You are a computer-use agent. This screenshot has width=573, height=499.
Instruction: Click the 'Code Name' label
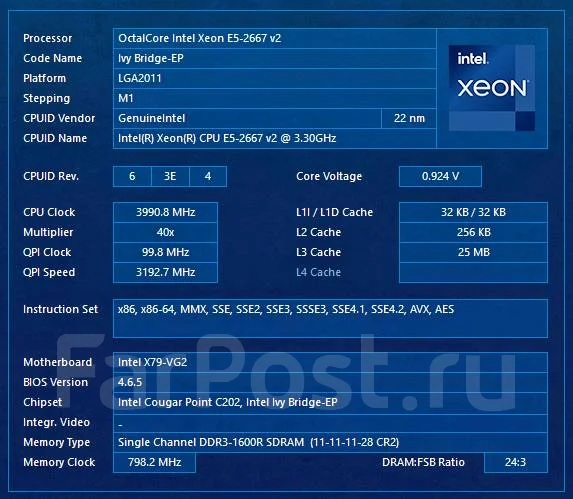(53, 58)
